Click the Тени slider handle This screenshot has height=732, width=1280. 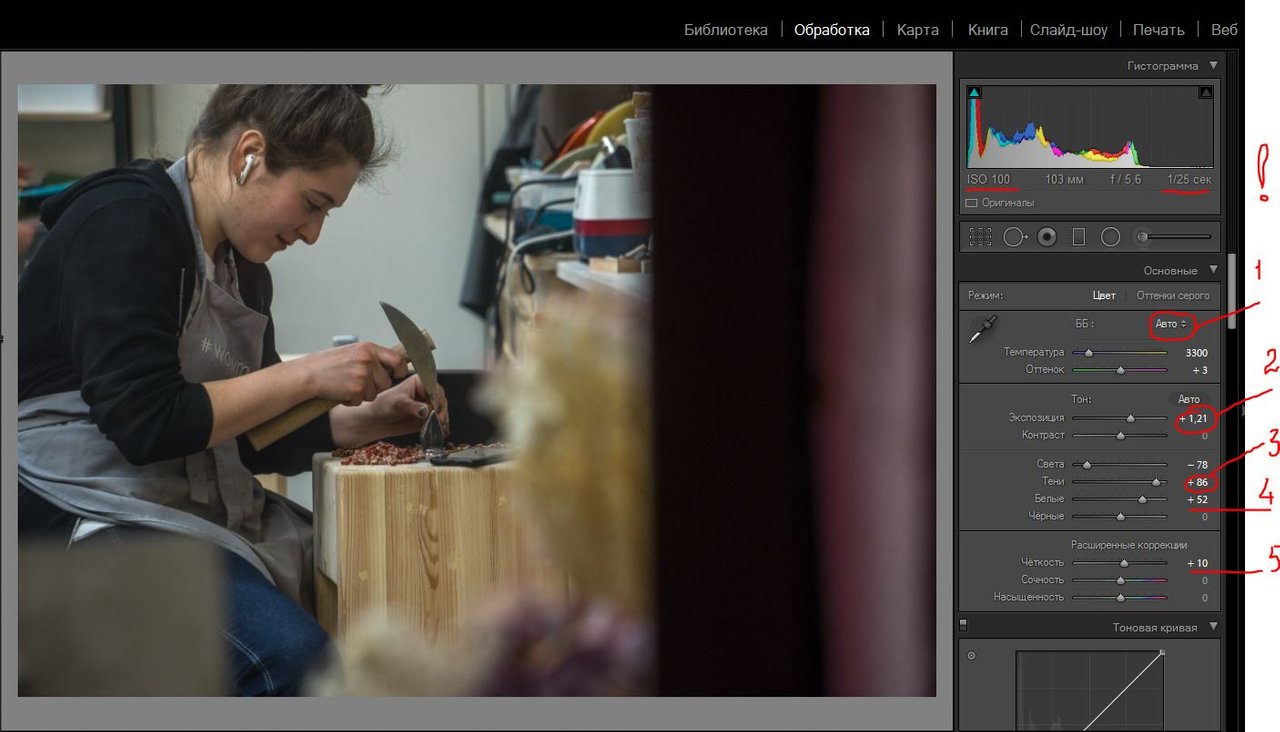pyautogui.click(x=1157, y=482)
